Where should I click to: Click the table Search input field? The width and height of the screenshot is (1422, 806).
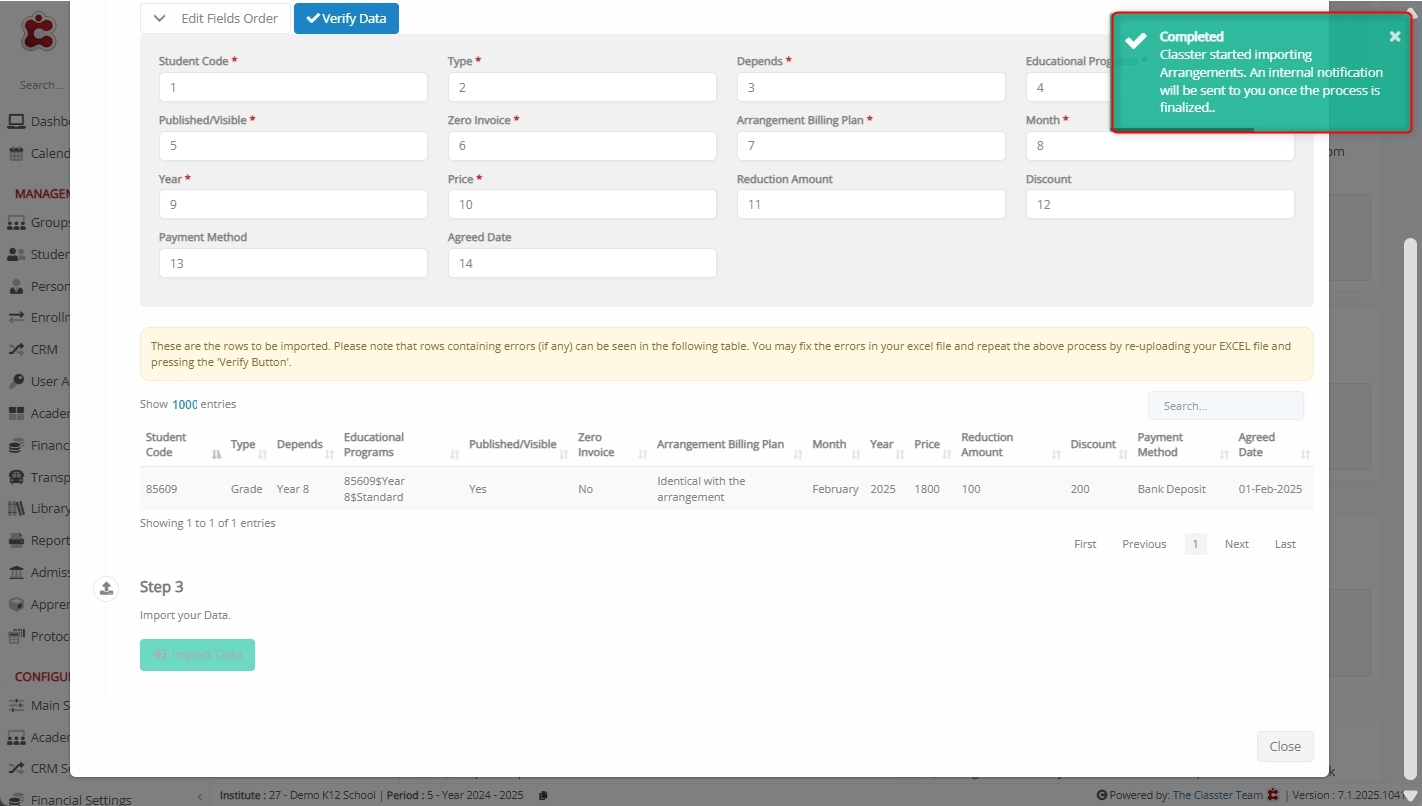pos(1225,406)
